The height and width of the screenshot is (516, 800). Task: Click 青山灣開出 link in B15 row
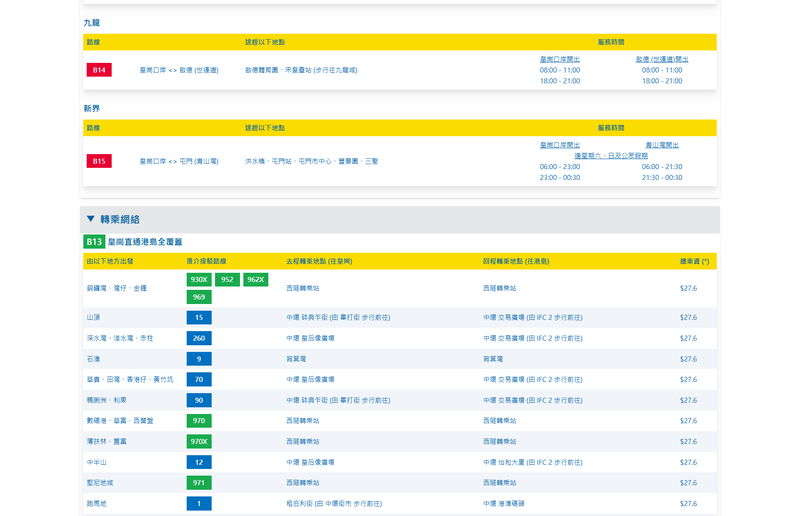(662, 145)
